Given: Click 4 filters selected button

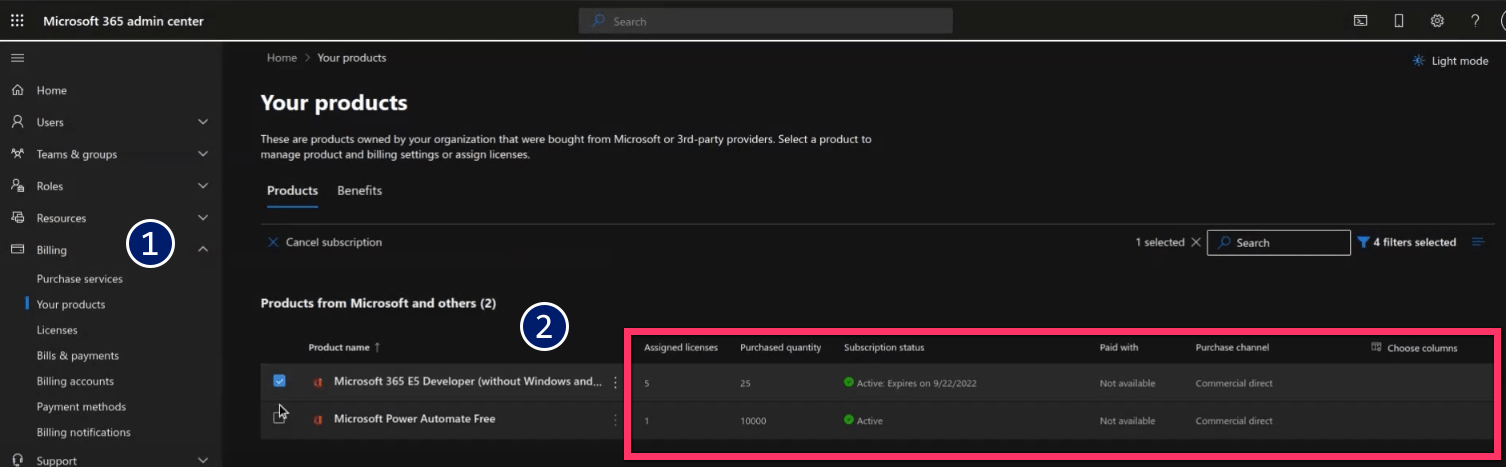Looking at the screenshot, I should click(1406, 242).
